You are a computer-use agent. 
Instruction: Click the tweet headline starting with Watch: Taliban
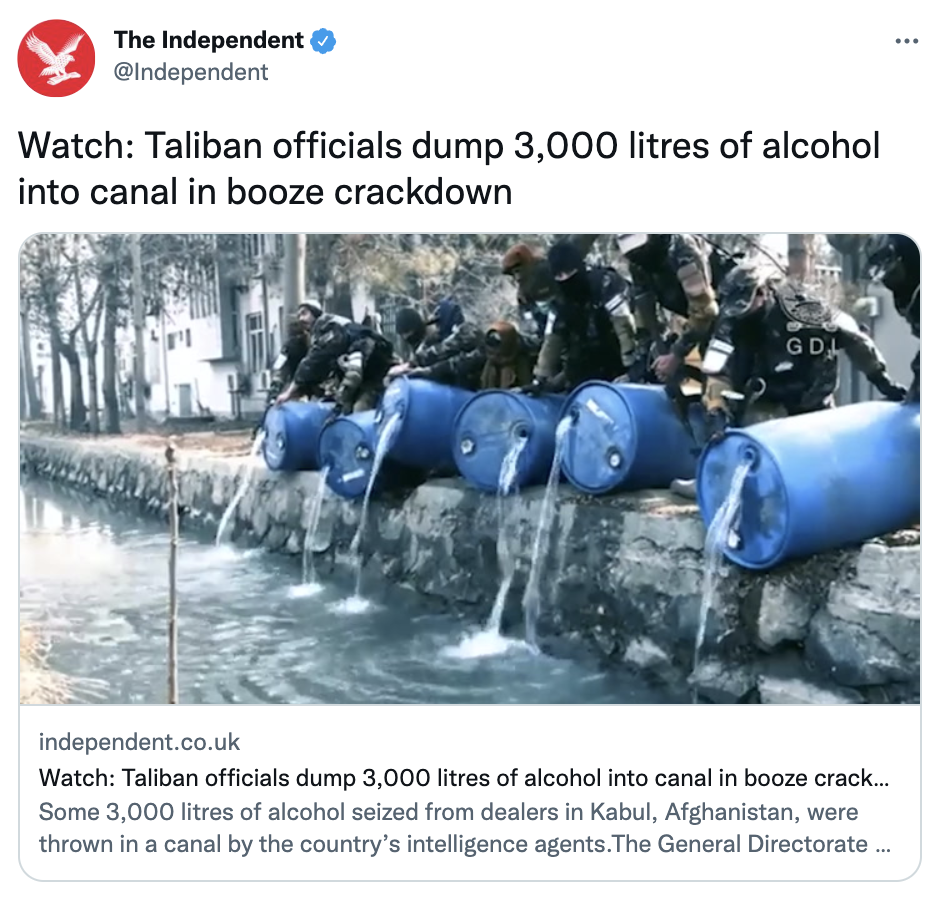pyautogui.click(x=449, y=169)
